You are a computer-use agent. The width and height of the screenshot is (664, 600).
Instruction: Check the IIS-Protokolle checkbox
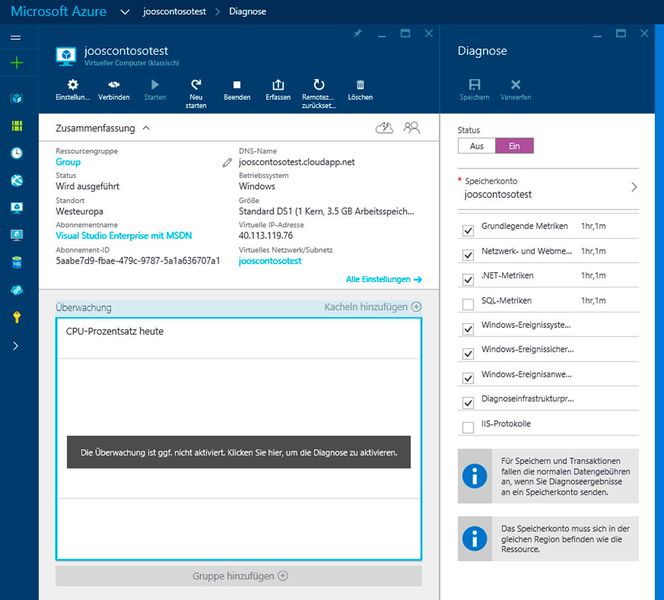pyautogui.click(x=468, y=427)
